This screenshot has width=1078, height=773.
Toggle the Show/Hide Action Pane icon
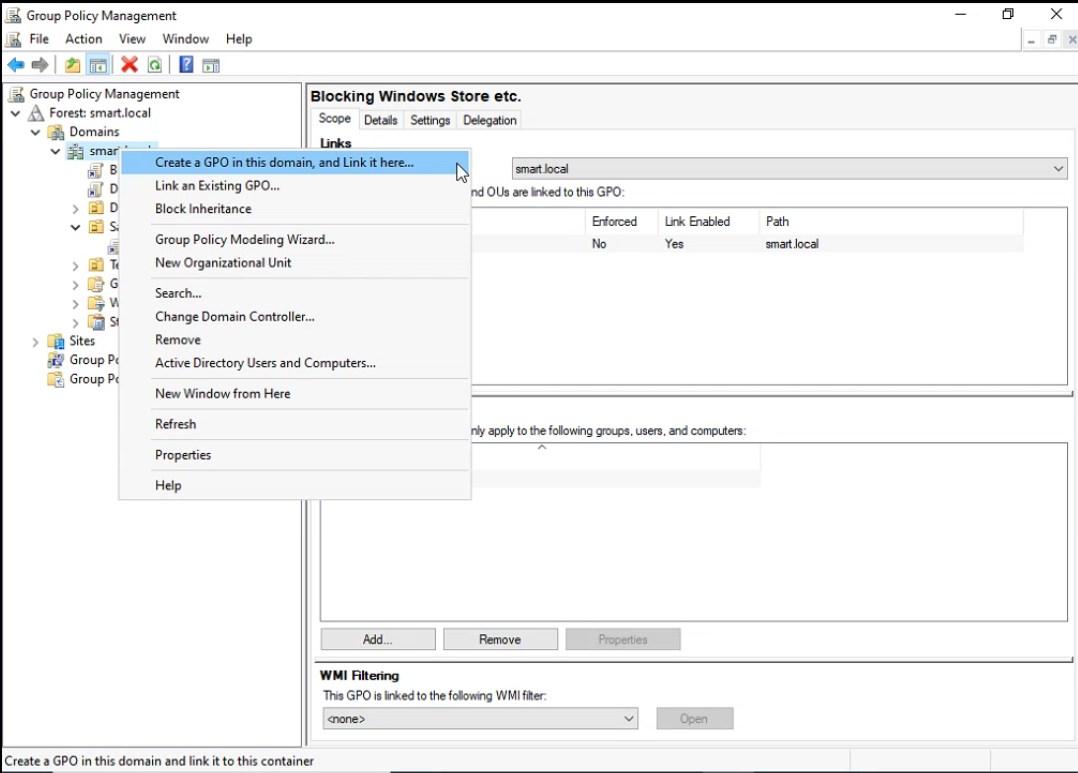(211, 65)
